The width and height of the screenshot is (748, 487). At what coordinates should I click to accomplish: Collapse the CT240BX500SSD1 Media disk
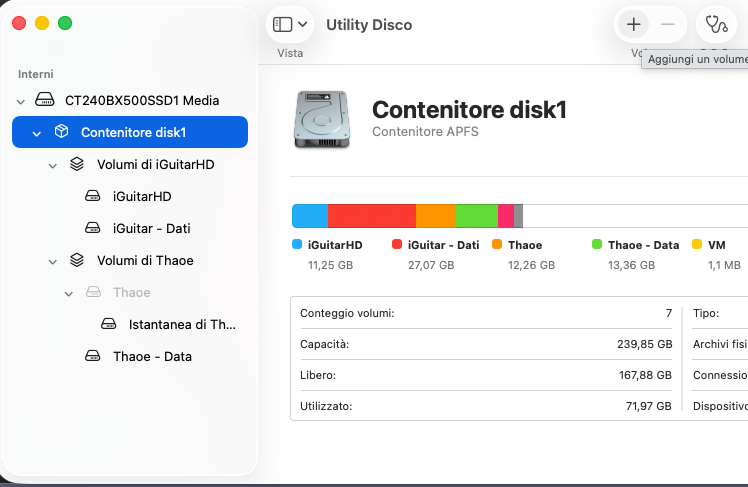[x=21, y=102]
